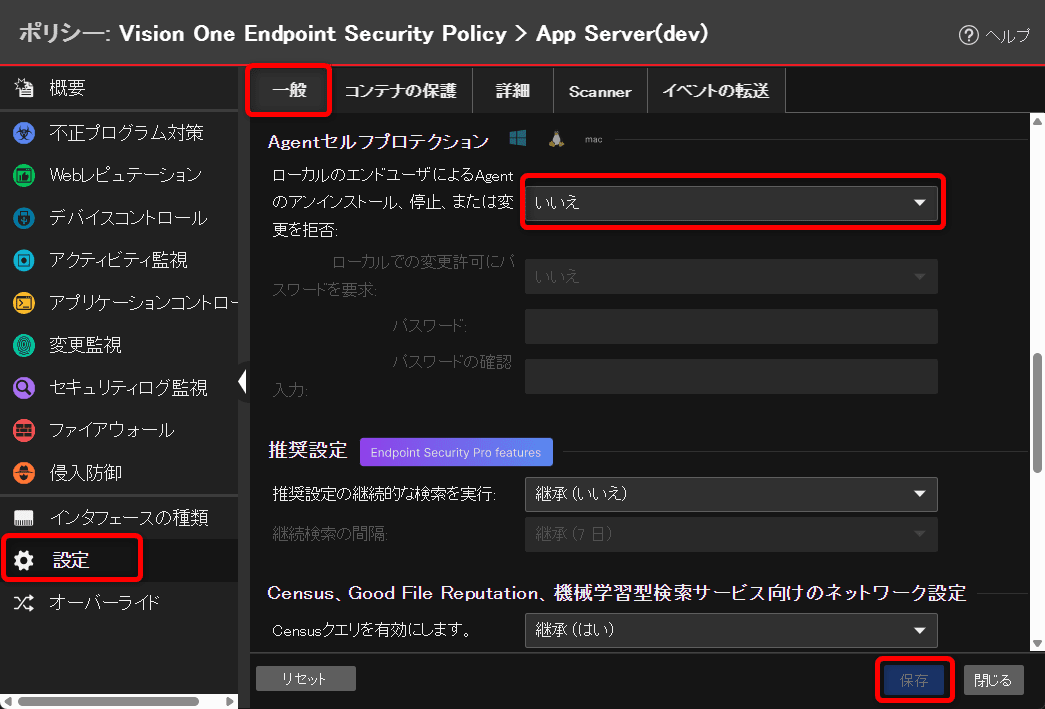
Task: Click the 侵入防御 icon
Action: coord(24,473)
